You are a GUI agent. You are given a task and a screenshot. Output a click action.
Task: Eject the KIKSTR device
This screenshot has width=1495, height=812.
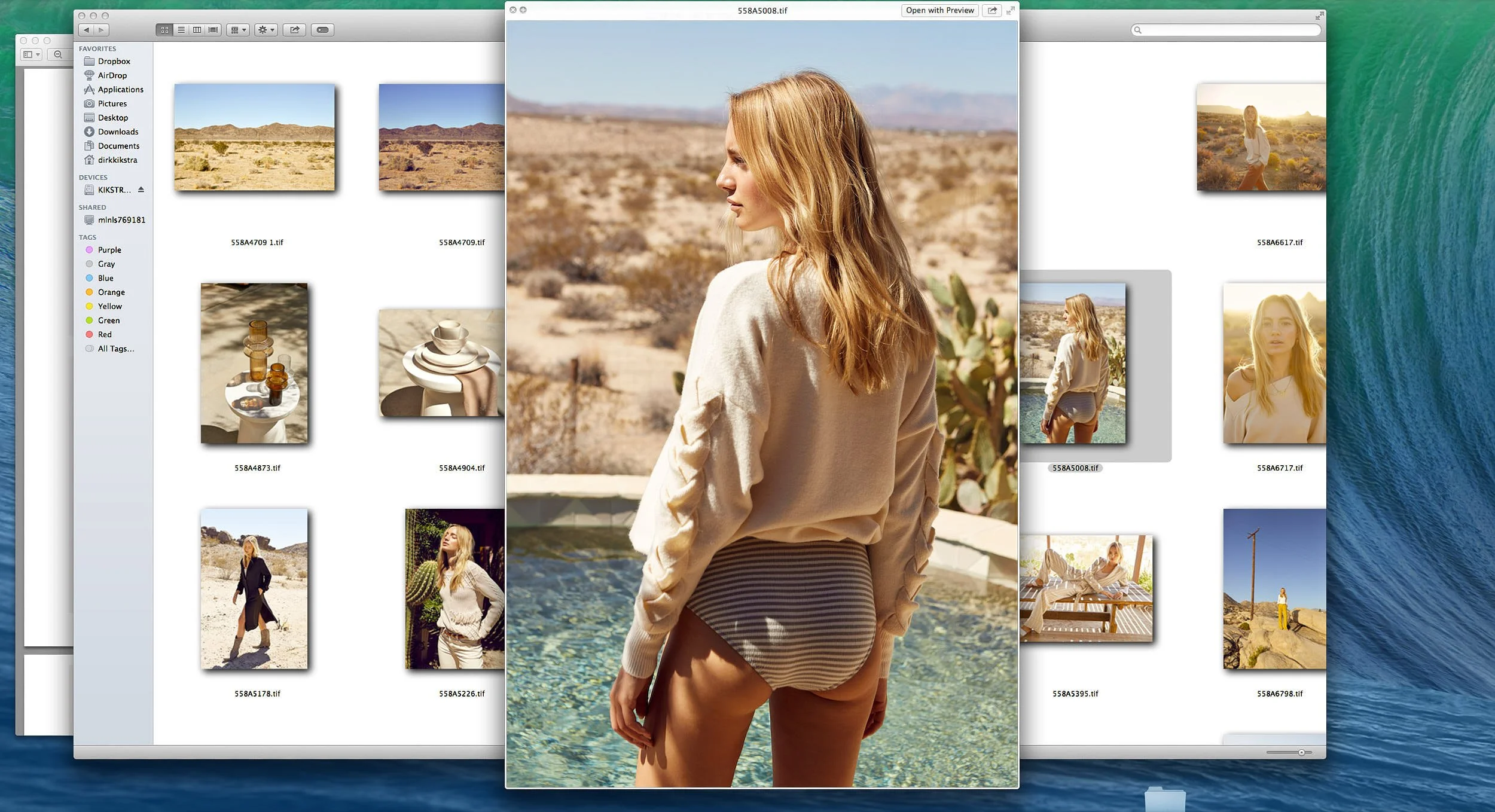[x=141, y=190]
